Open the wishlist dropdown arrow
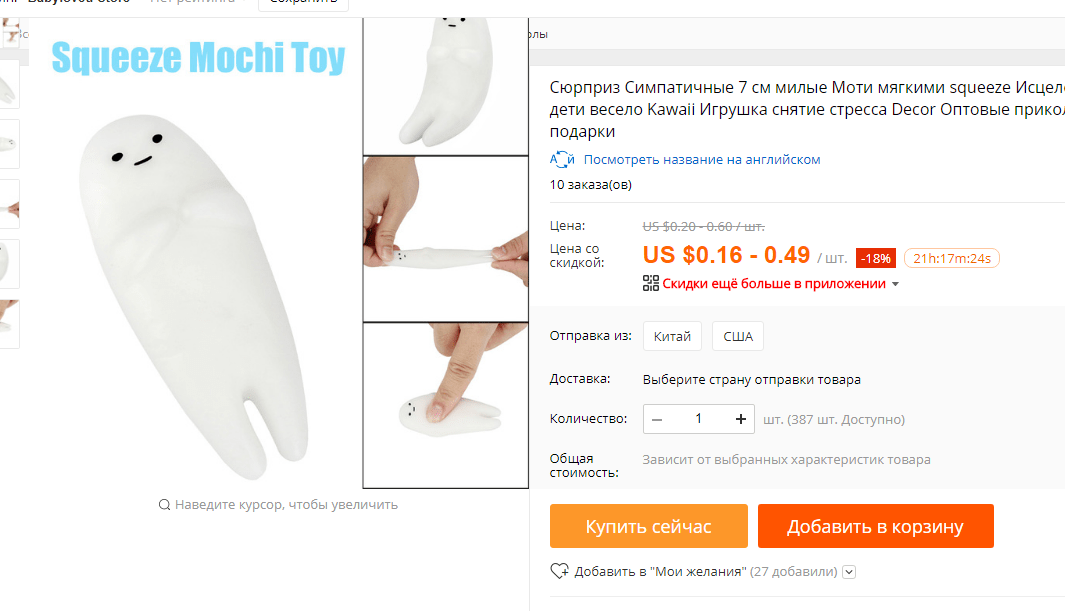 [849, 572]
